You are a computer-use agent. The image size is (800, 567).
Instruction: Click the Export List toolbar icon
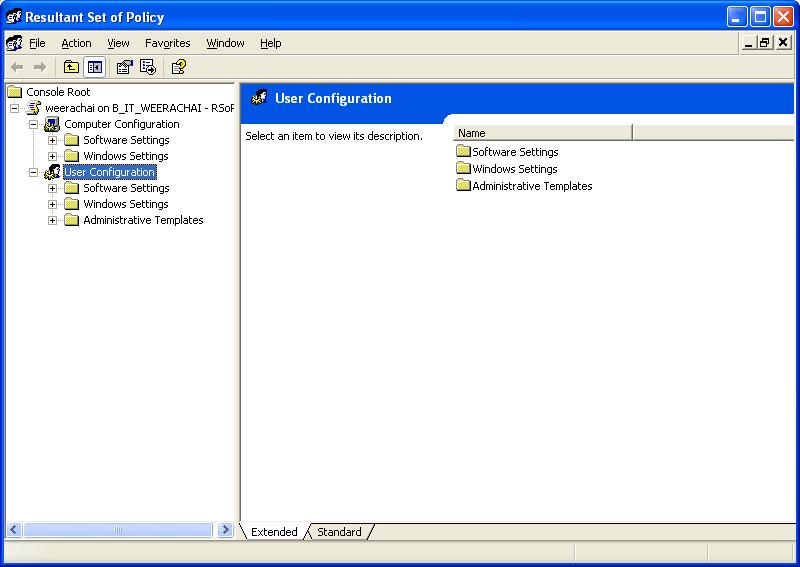[148, 67]
